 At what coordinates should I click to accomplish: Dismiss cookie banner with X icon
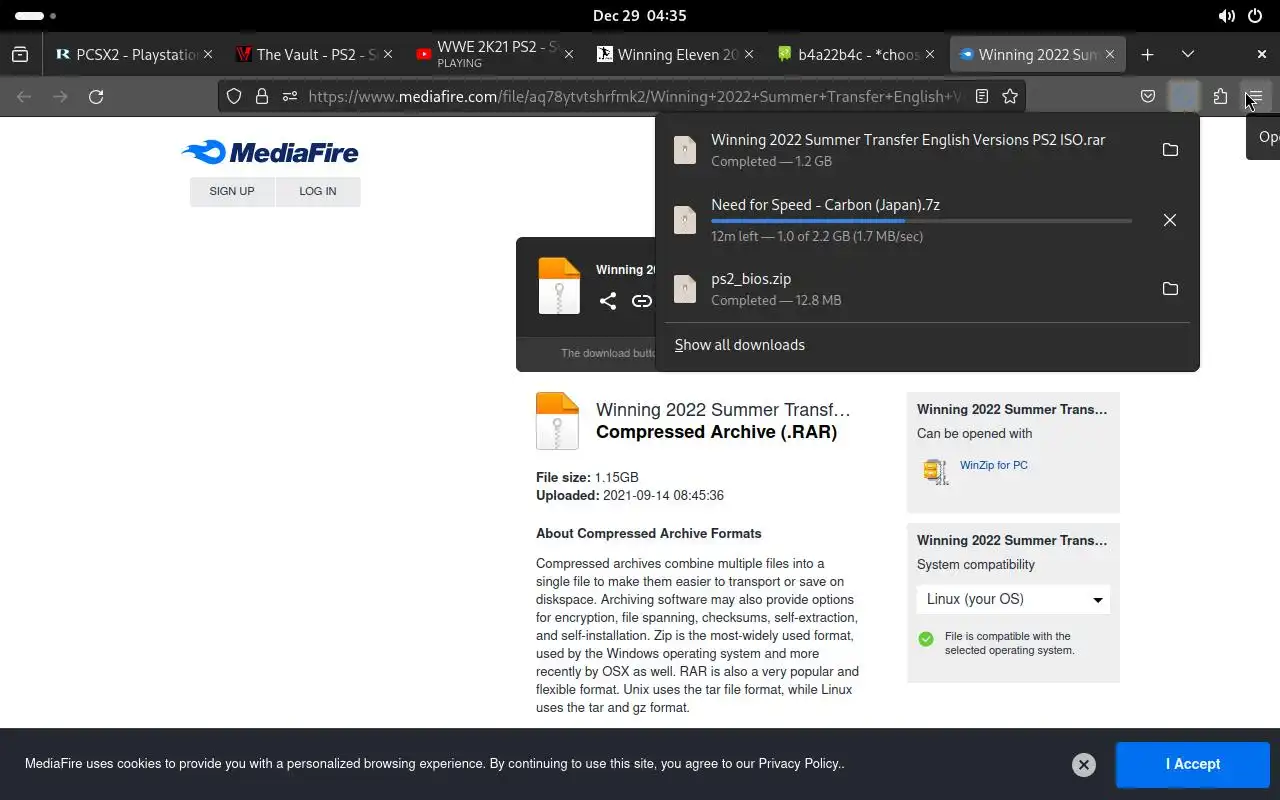[1084, 765]
